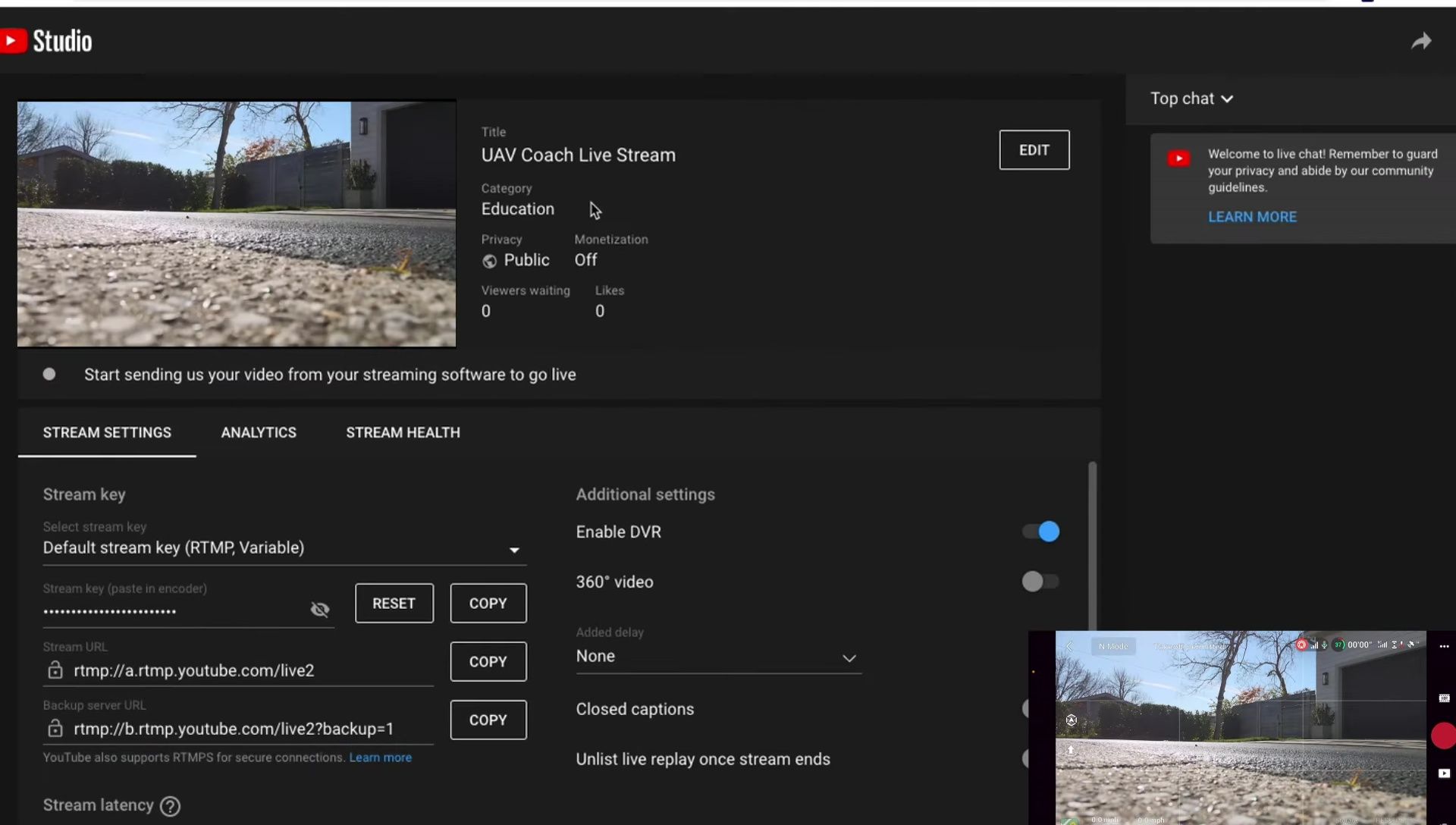
Task: Tap the playback gallery icon in drone app
Action: click(1444, 773)
